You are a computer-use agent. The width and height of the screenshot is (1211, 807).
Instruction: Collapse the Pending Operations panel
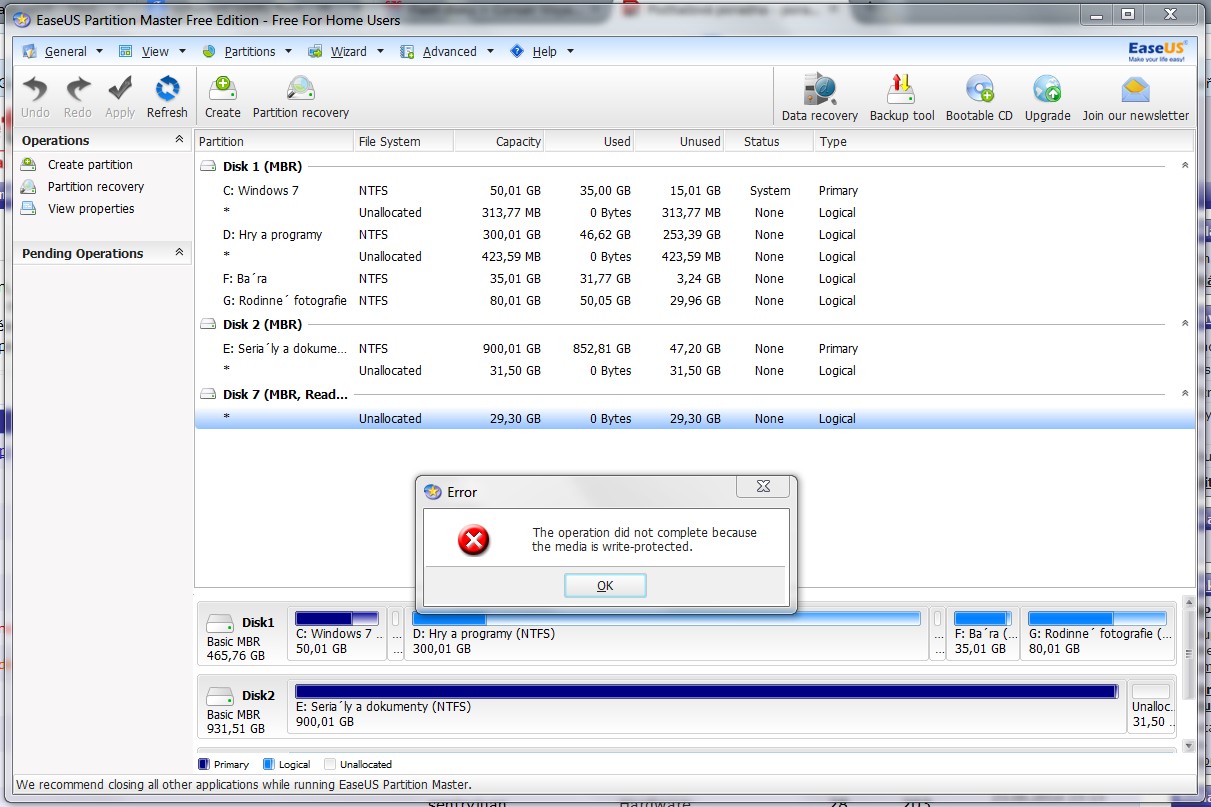tap(179, 253)
